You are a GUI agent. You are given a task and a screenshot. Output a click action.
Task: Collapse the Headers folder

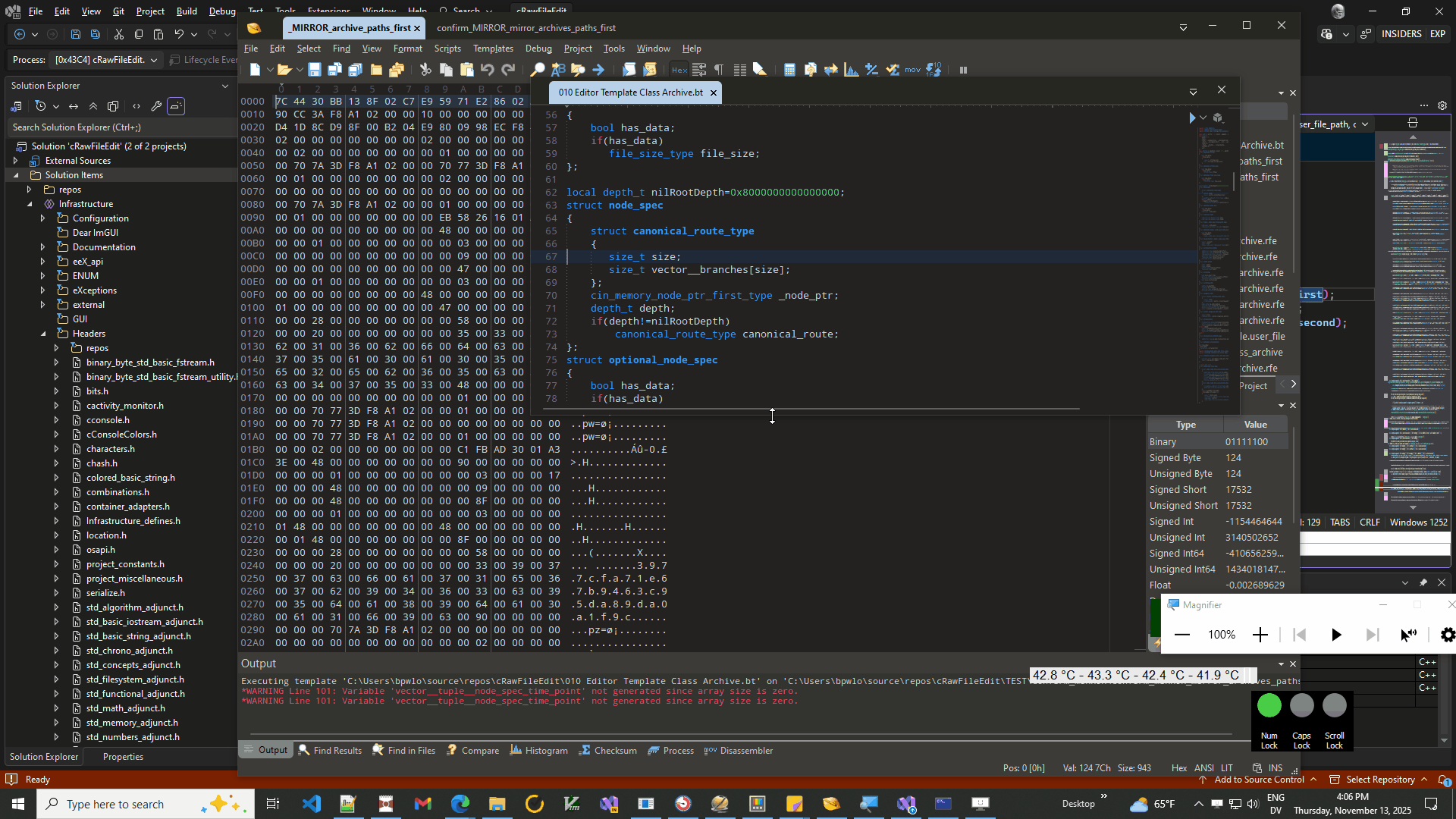[43, 334]
